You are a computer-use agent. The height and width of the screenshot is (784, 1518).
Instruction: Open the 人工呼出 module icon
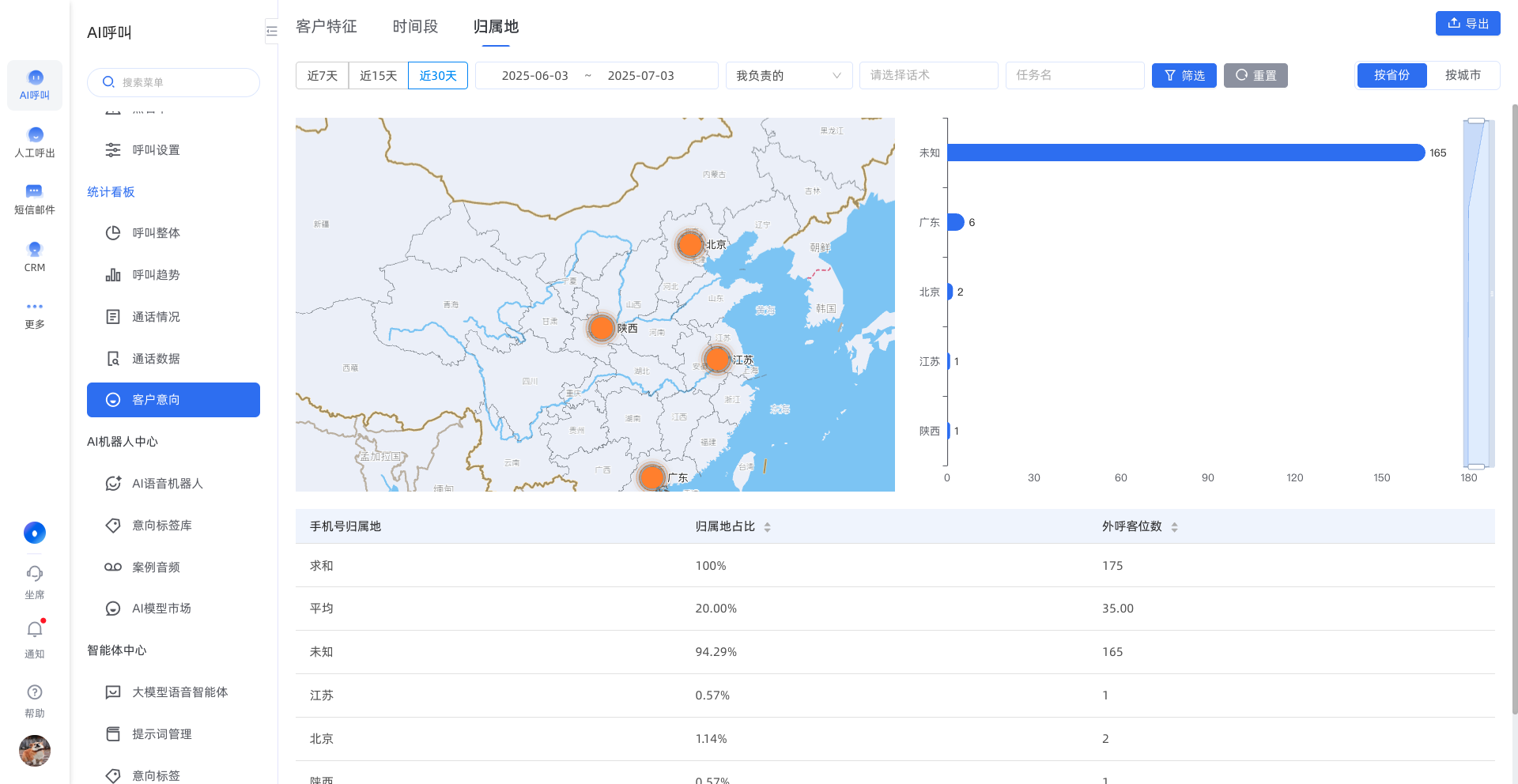click(35, 135)
